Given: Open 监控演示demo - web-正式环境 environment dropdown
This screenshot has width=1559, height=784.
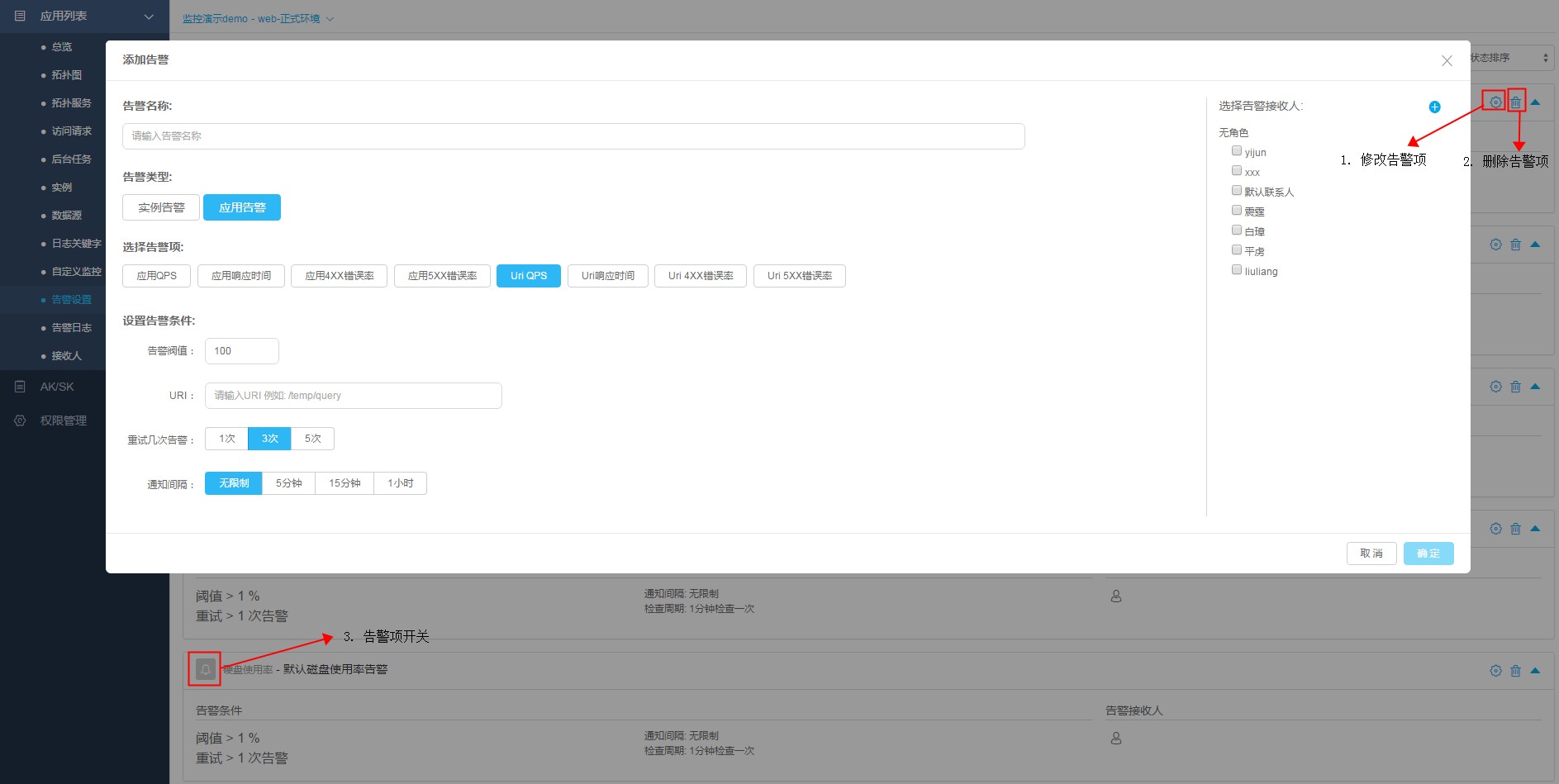Looking at the screenshot, I should pos(258,19).
